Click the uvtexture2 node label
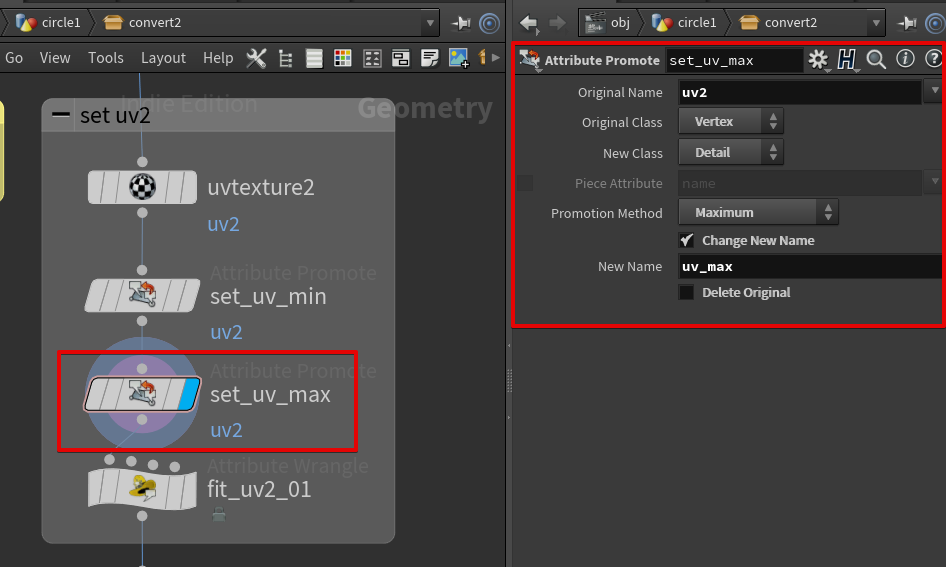 [x=261, y=187]
